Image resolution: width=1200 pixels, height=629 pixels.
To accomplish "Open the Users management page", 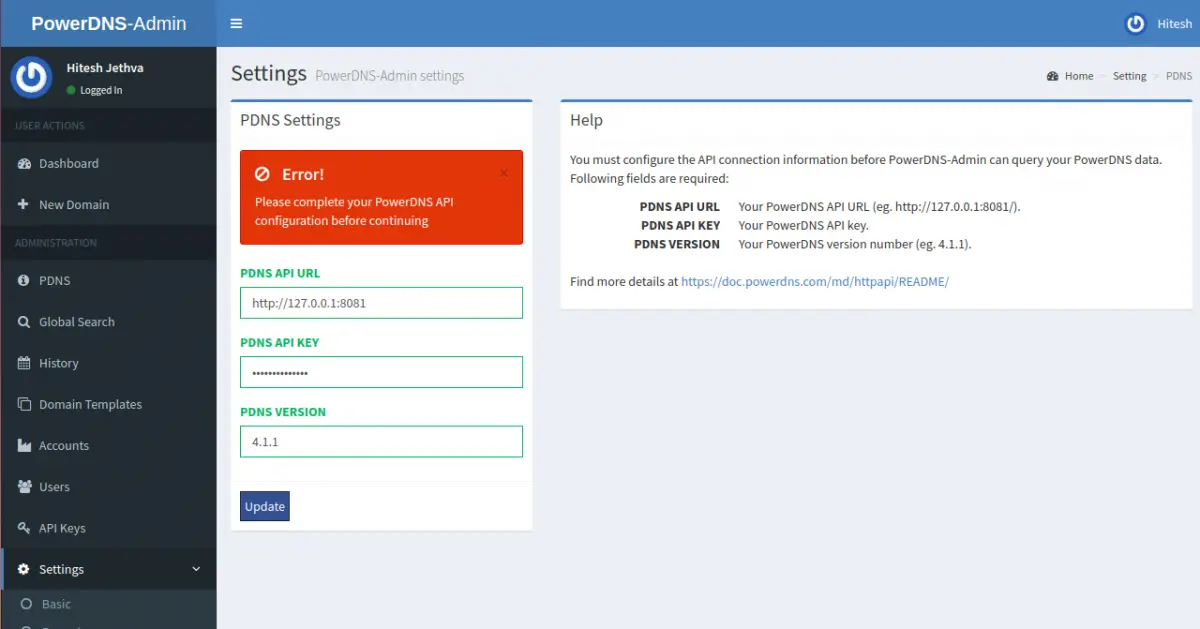I will coord(55,487).
